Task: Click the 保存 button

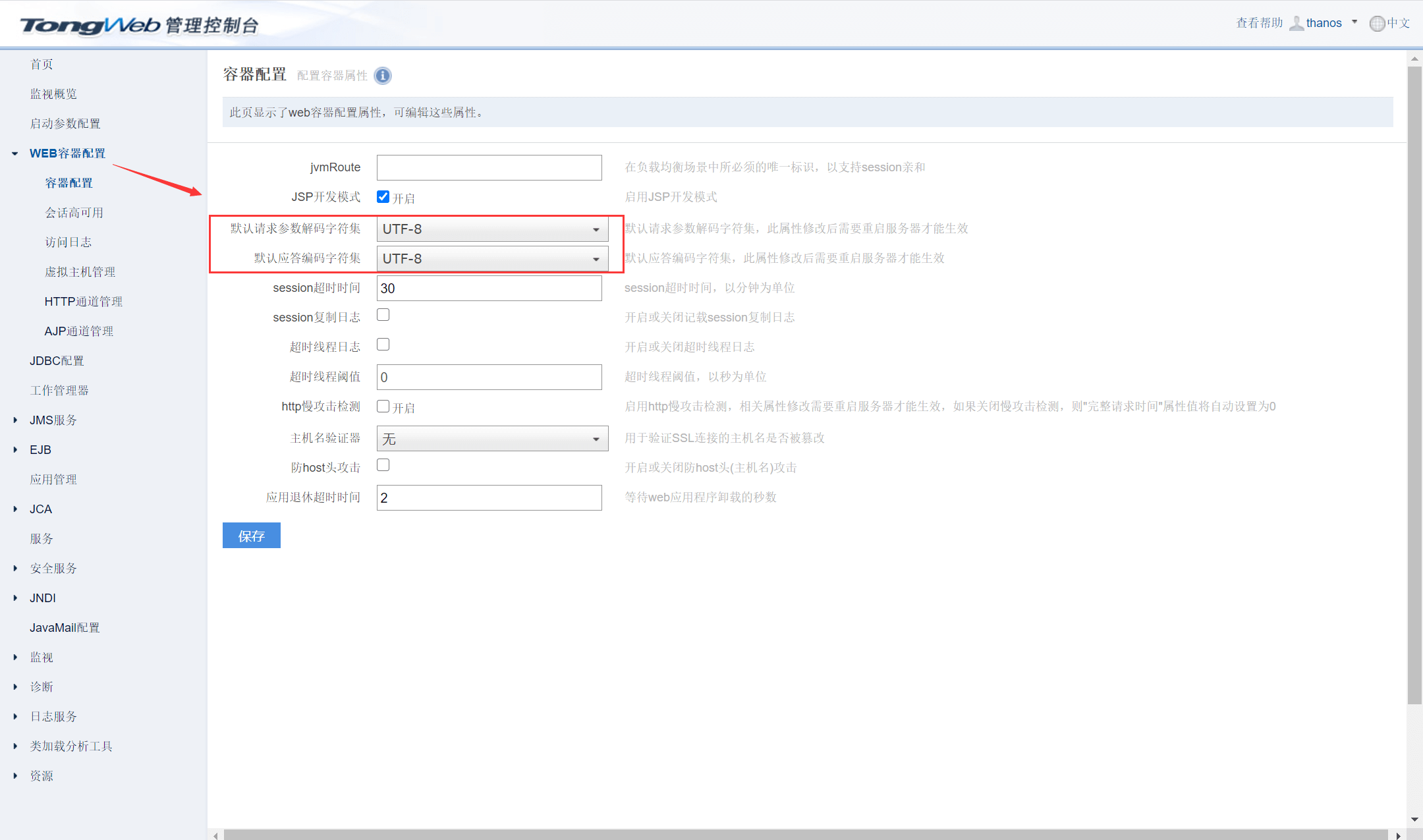Action: coord(251,536)
